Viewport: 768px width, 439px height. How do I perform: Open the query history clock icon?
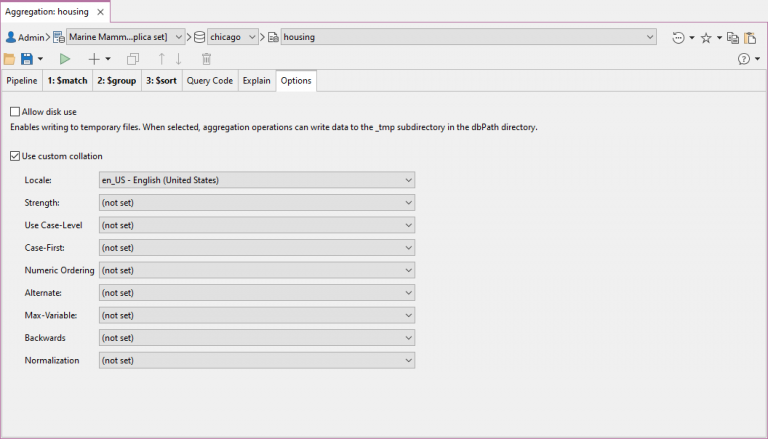(679, 37)
